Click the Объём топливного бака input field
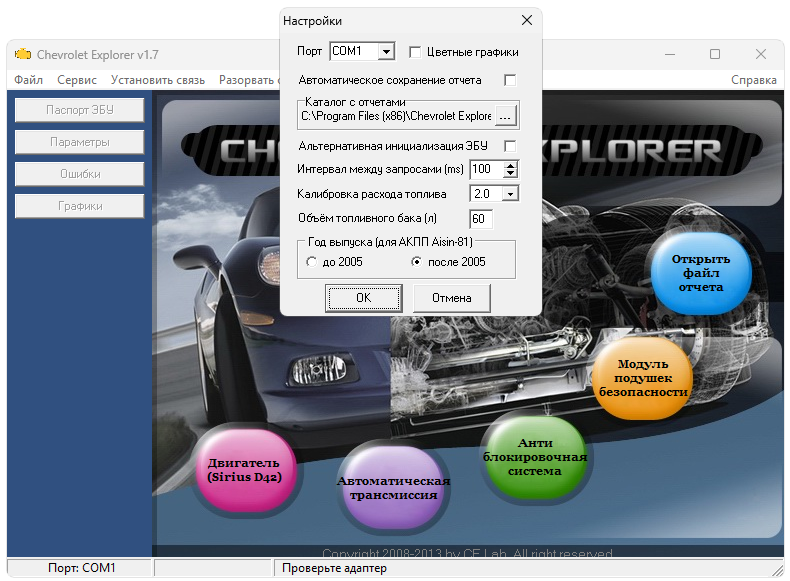Image resolution: width=790 pixels, height=581 pixels. coord(480,219)
